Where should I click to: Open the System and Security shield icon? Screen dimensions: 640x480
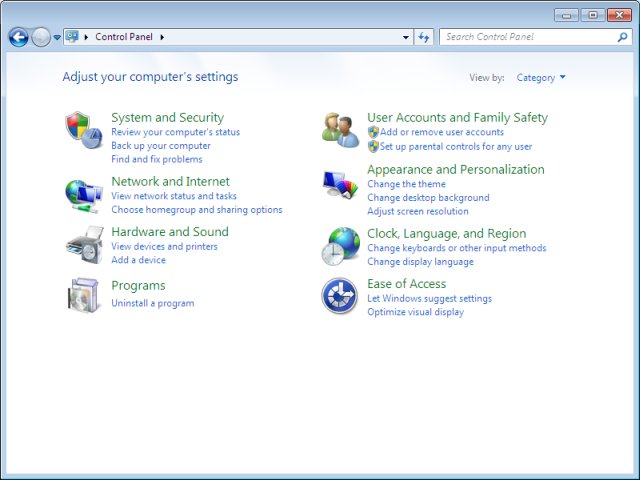(x=84, y=130)
